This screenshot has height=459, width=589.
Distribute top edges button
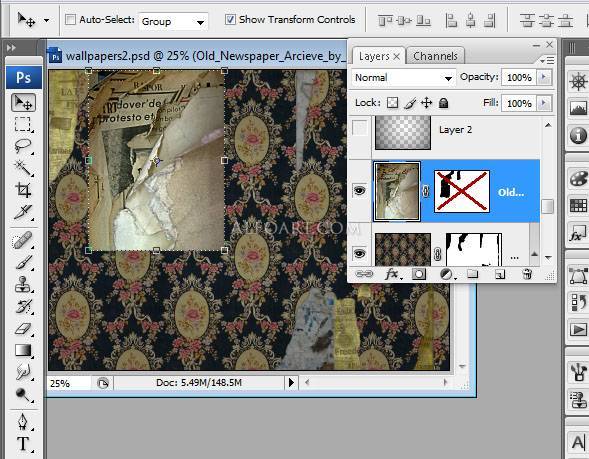[527, 20]
